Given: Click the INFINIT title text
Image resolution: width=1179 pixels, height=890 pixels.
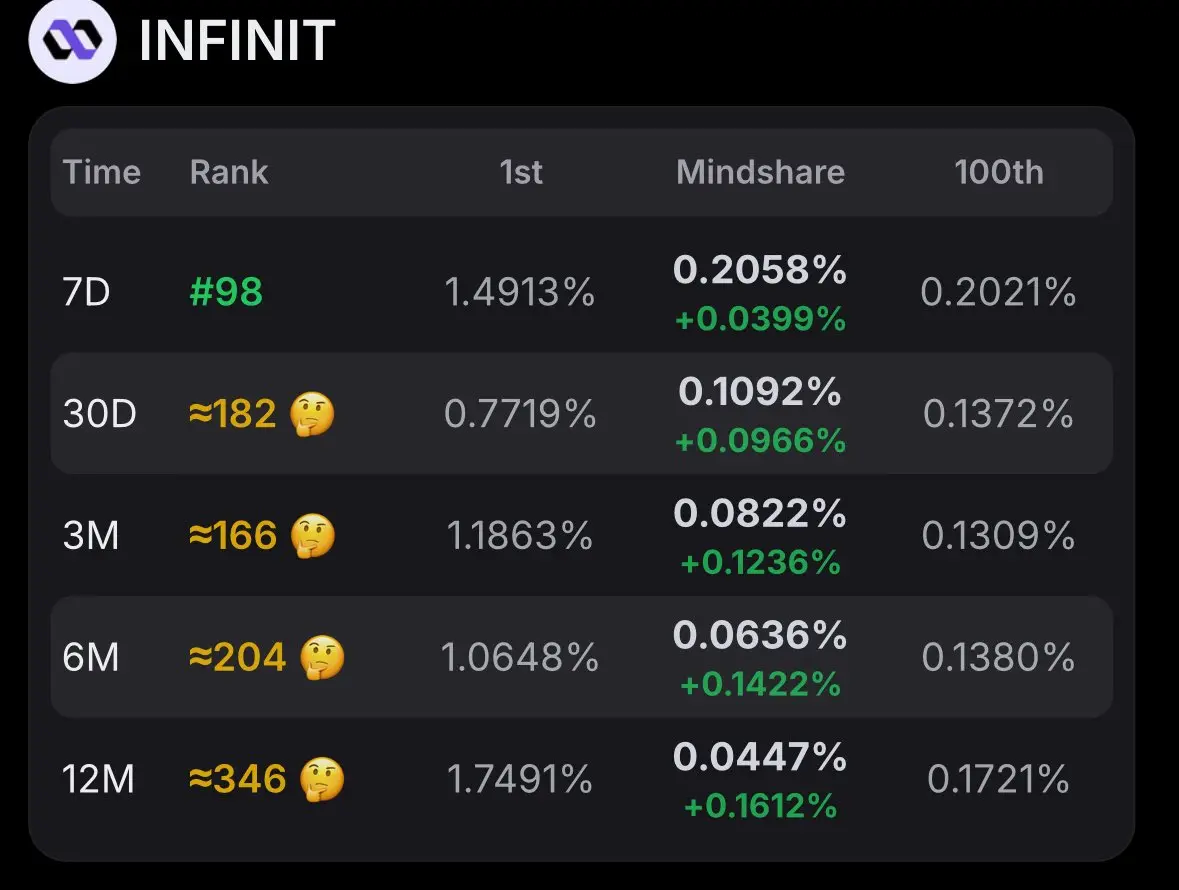Looking at the screenshot, I should click(x=237, y=41).
